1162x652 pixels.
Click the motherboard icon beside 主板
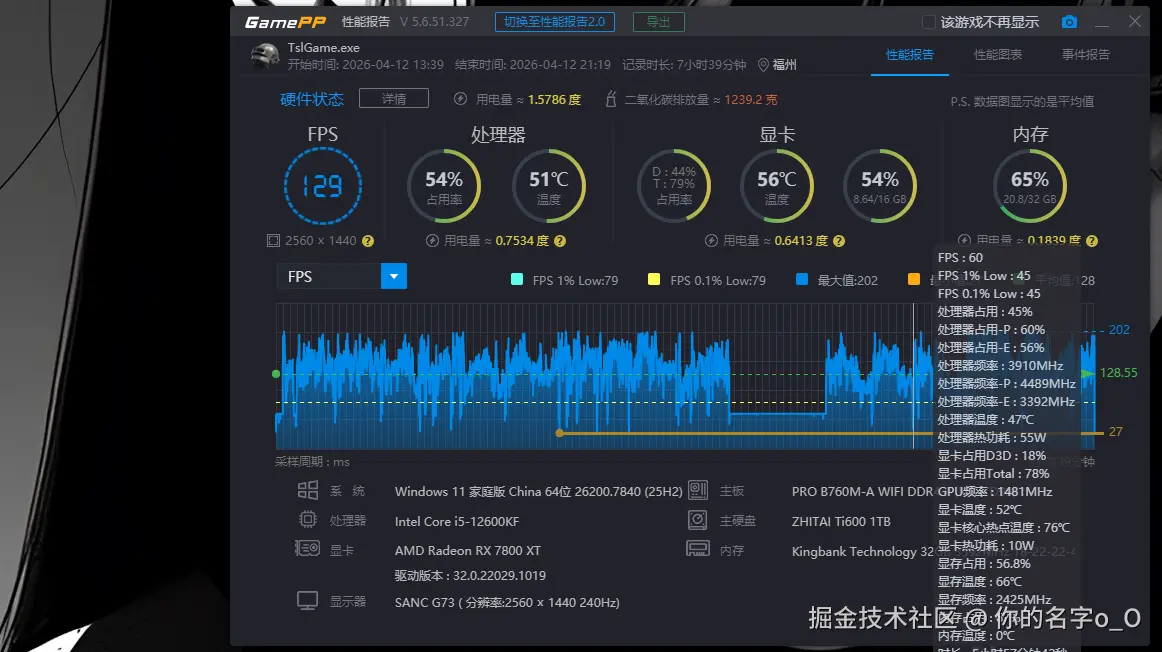[698, 490]
